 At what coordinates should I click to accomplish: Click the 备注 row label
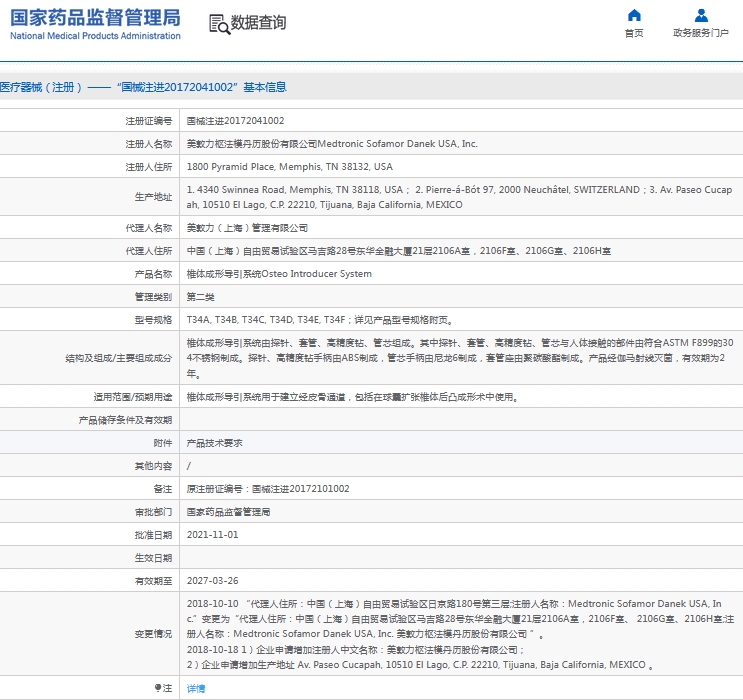(163, 489)
